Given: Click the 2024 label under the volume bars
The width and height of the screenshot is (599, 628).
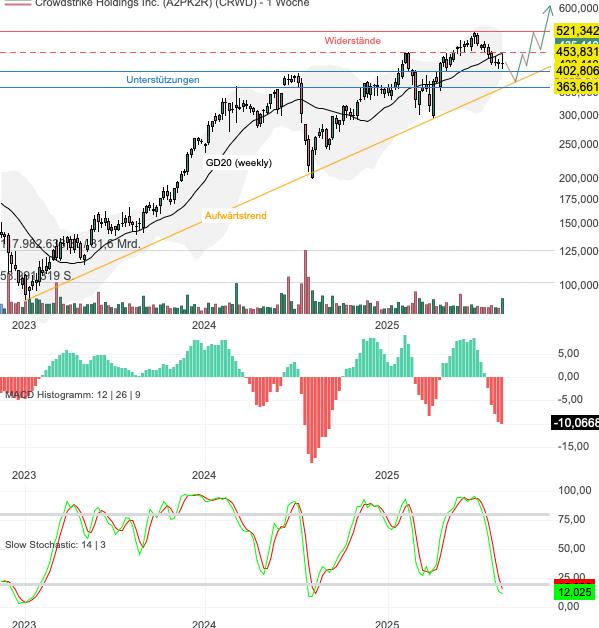Looking at the screenshot, I should pos(204,325).
